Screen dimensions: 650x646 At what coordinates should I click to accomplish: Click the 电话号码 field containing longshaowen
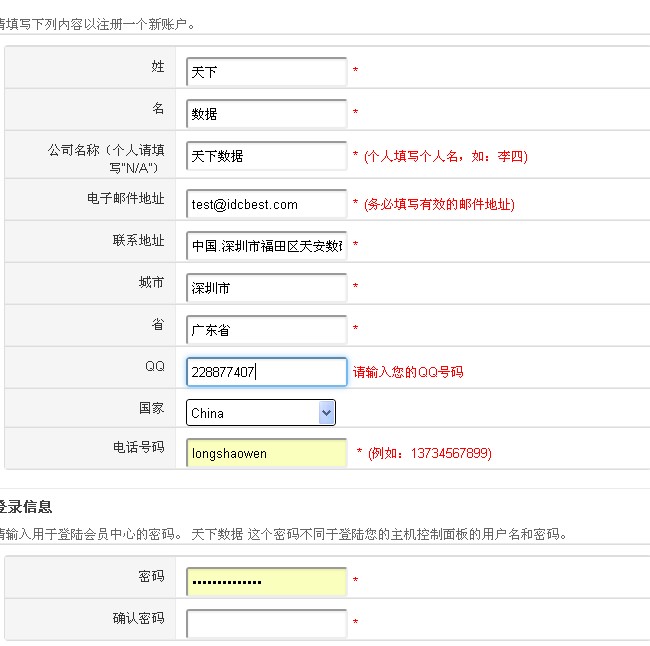click(266, 453)
